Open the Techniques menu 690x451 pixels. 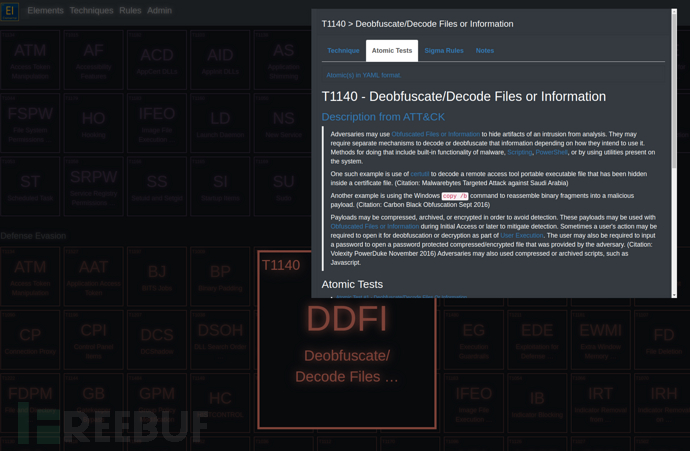(x=92, y=11)
